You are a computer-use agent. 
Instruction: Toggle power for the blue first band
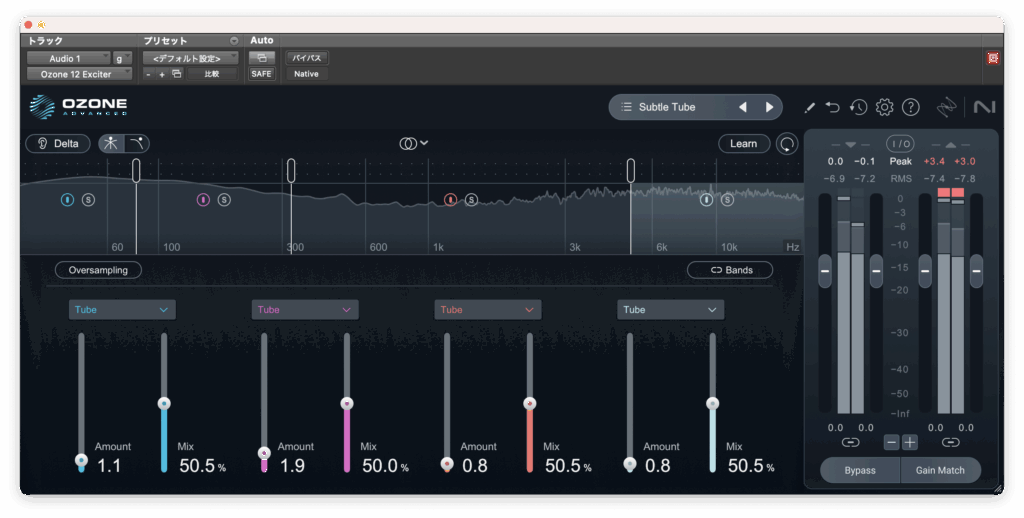67,200
